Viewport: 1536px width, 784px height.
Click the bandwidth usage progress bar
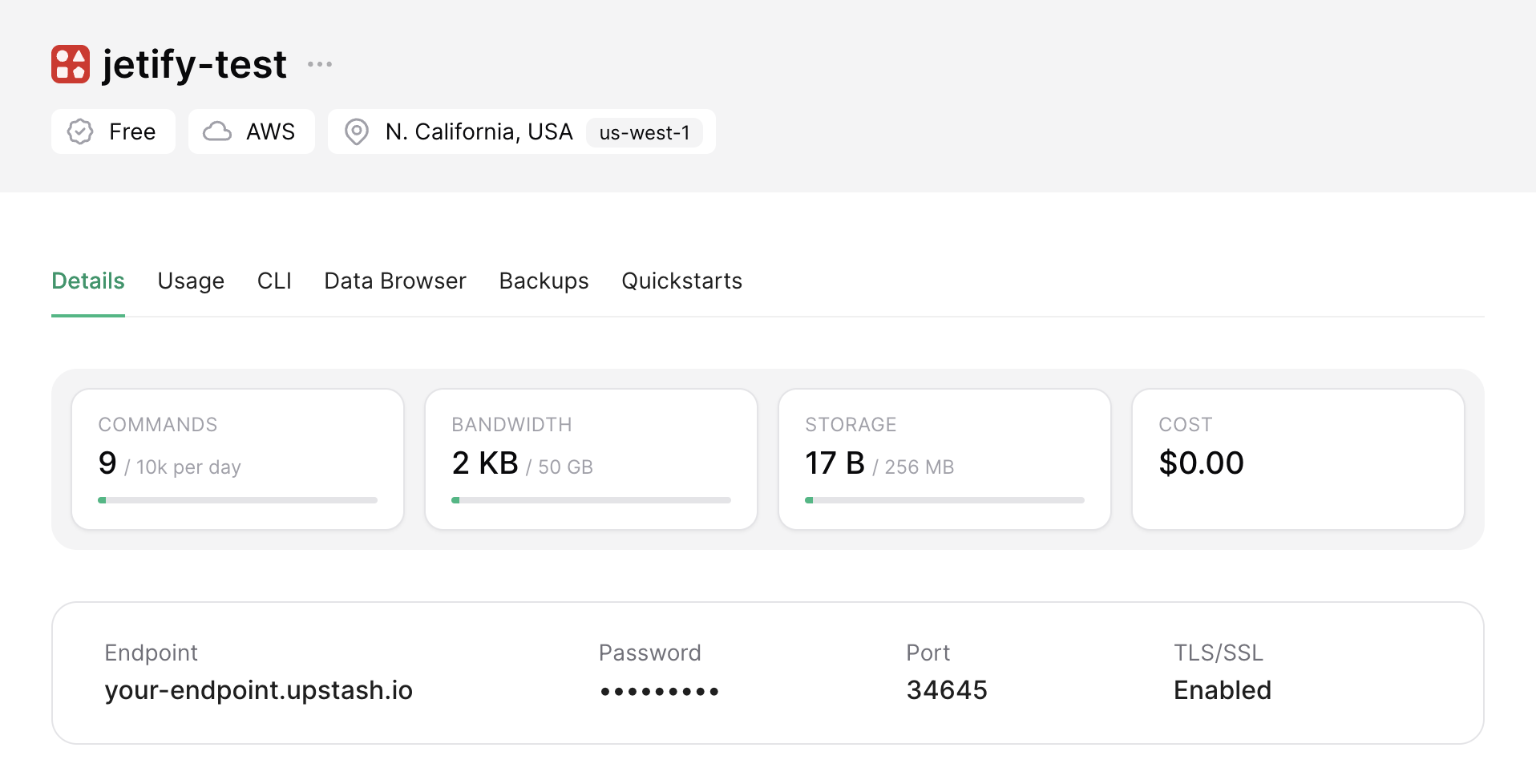pos(591,499)
